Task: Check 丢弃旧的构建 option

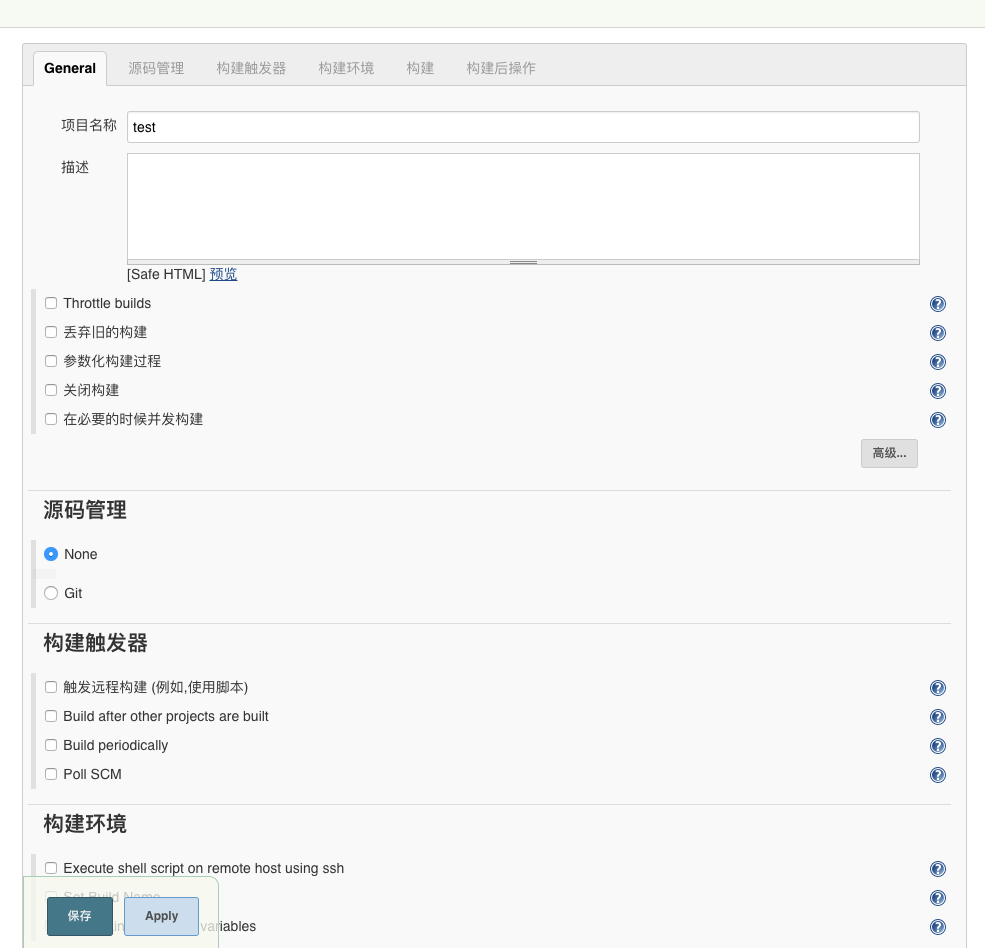Action: click(x=51, y=332)
